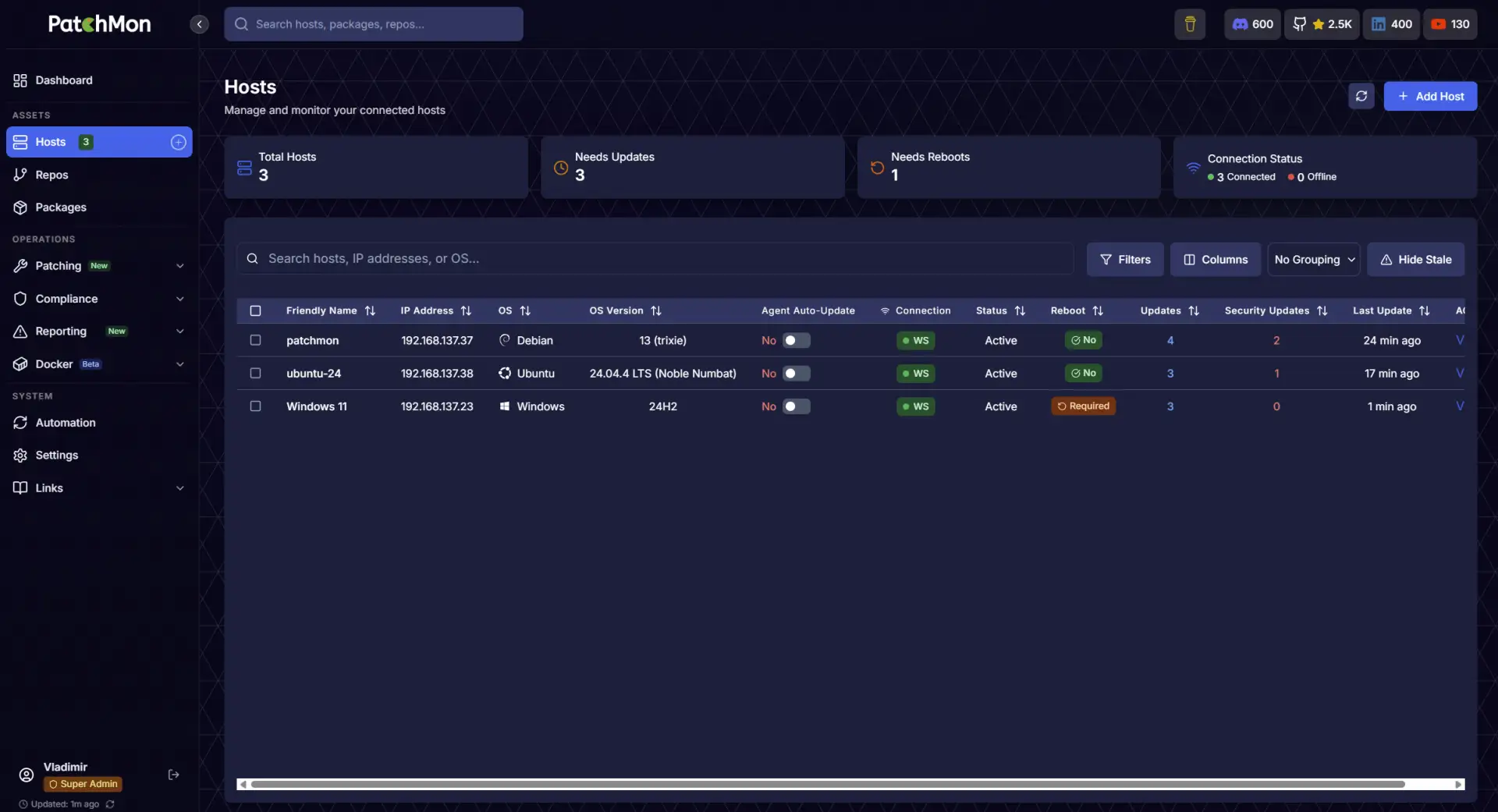Viewport: 1498px width, 812px height.
Task: Open the ubuntu-24 host link
Action: click(x=314, y=374)
